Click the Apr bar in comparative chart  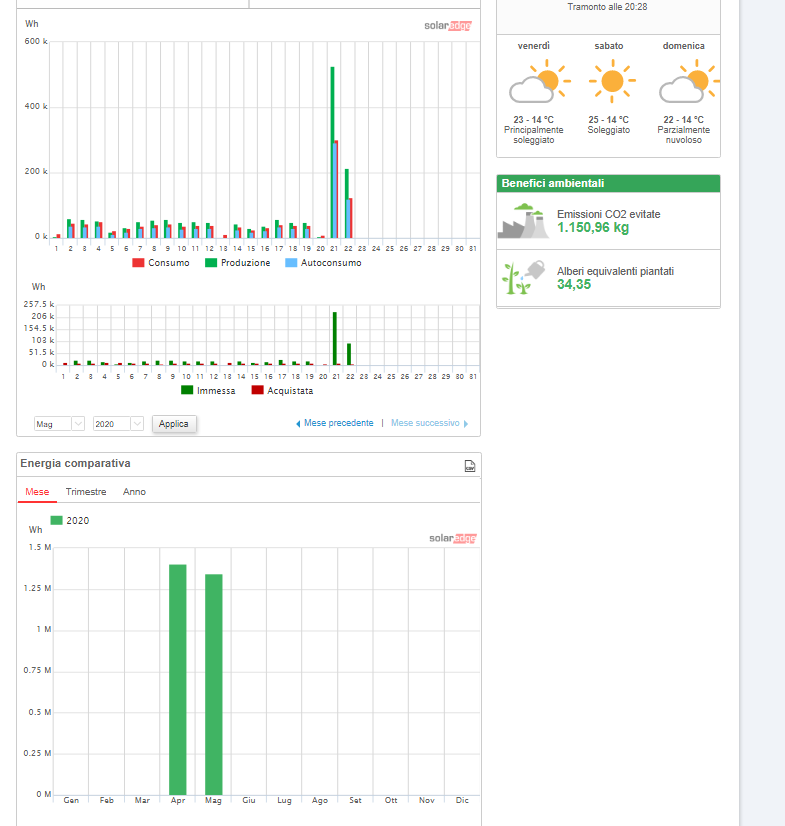click(x=178, y=680)
